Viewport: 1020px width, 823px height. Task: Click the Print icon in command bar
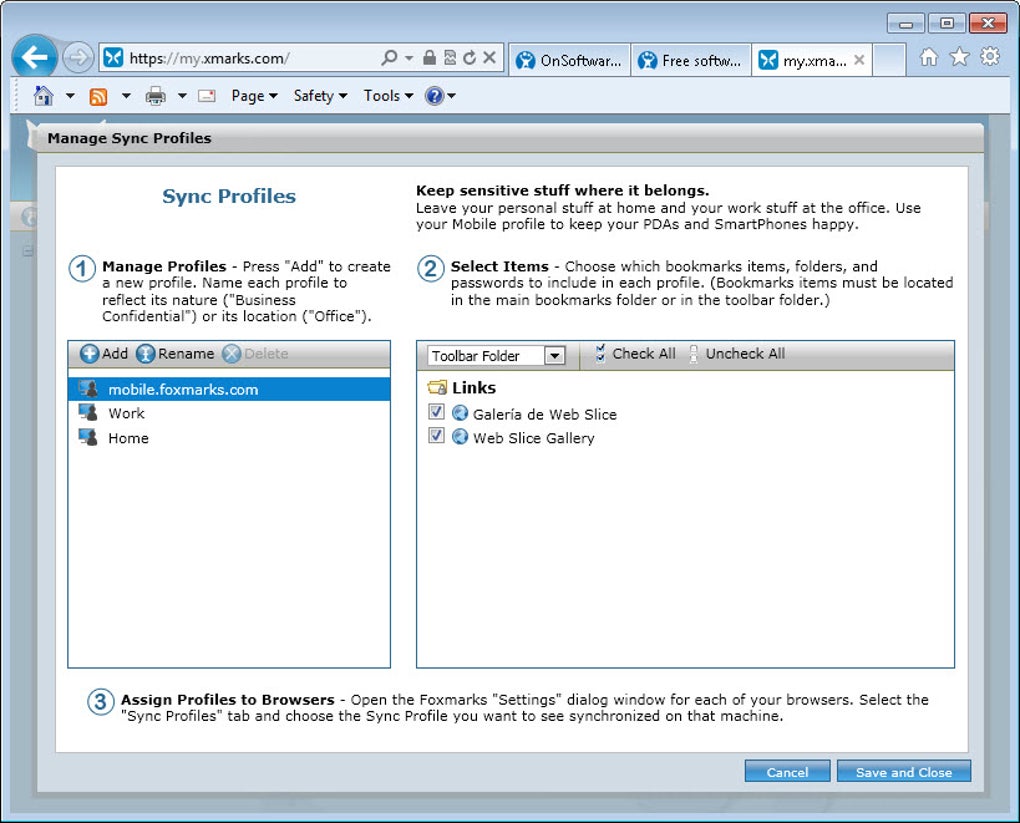point(155,96)
